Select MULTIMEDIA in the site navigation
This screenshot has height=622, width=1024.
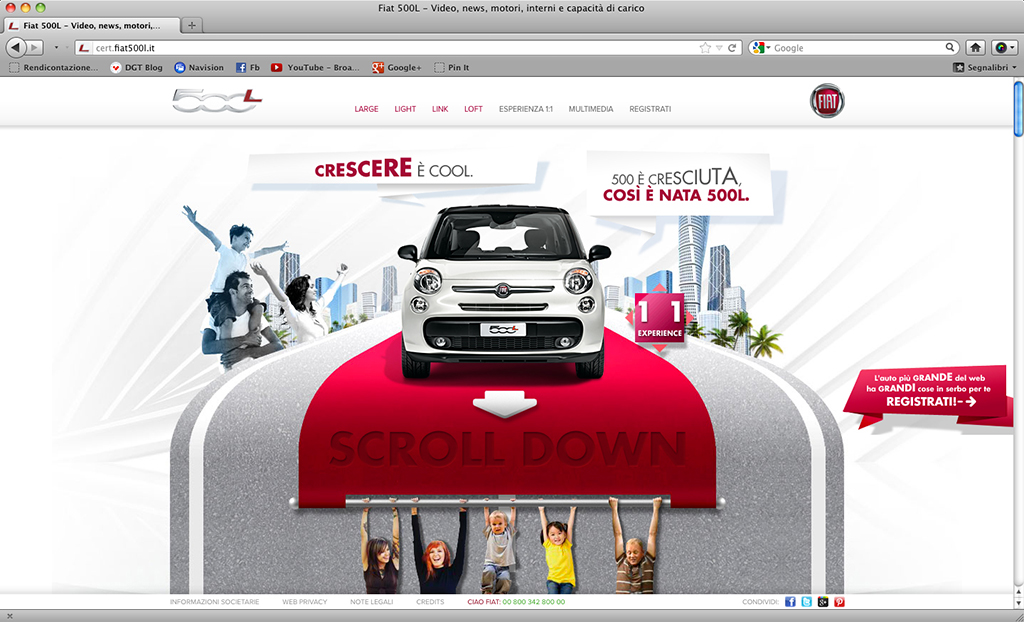point(590,109)
